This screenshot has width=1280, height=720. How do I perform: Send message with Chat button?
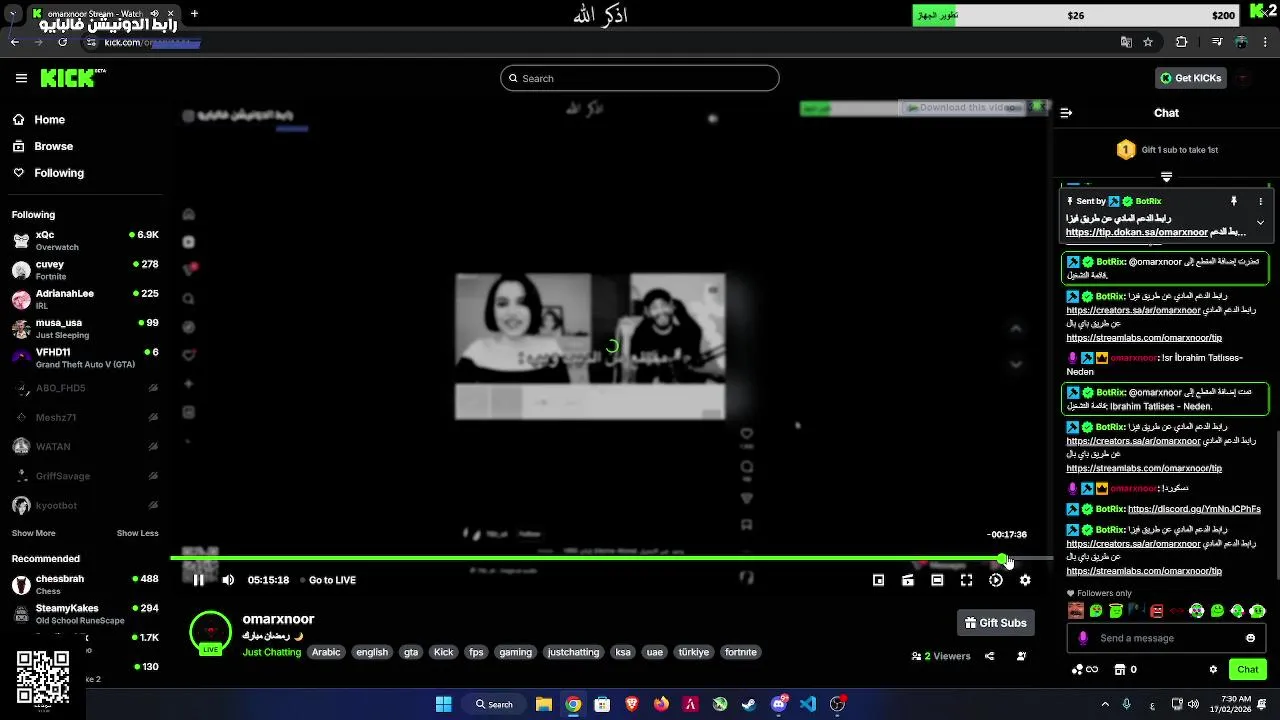[x=1248, y=669]
